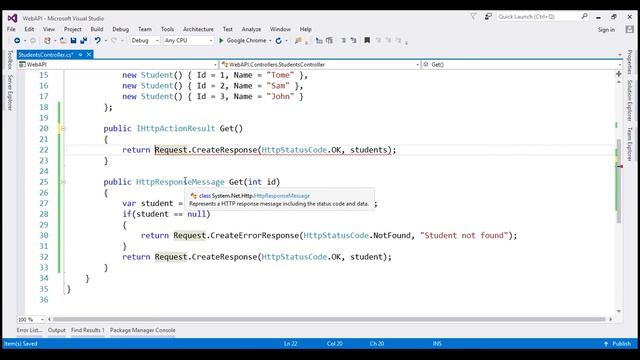Click the Undo arrow icon

pyautogui.click(x=98, y=40)
